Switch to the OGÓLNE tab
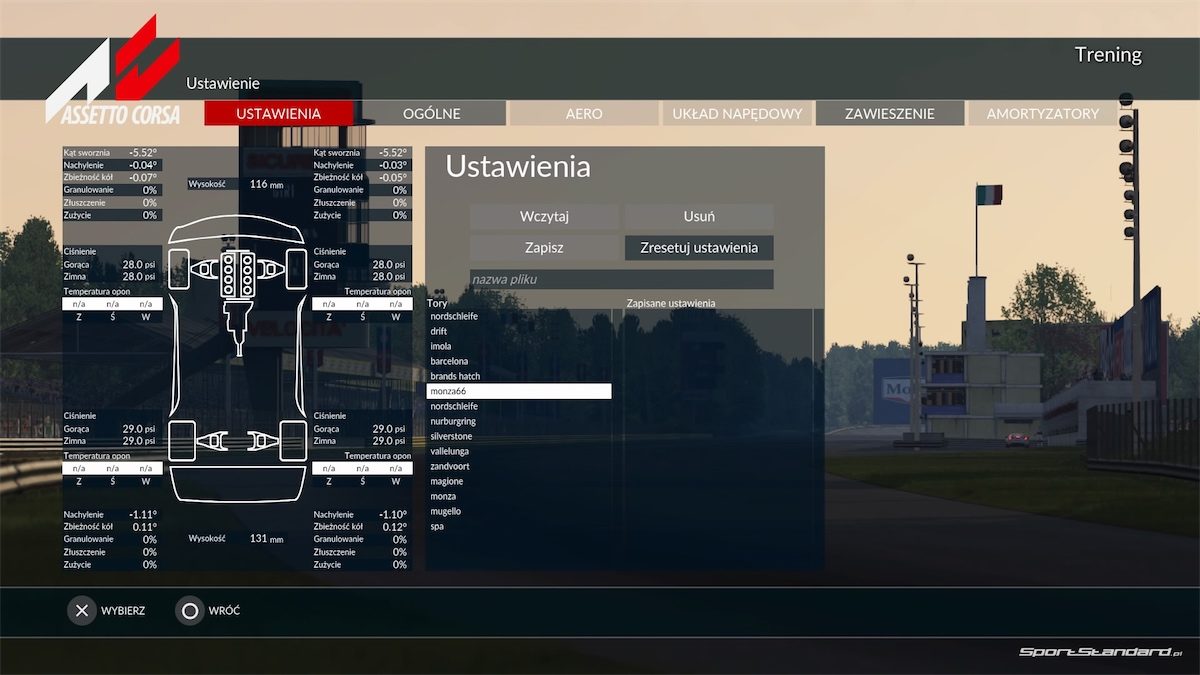 coord(432,113)
